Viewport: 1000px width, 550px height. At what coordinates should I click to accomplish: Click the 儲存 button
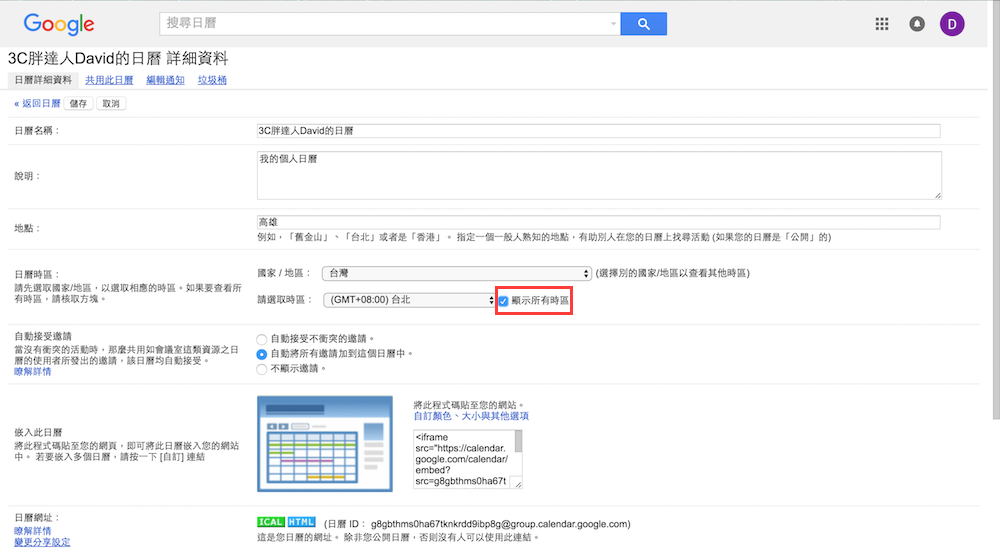click(x=78, y=103)
